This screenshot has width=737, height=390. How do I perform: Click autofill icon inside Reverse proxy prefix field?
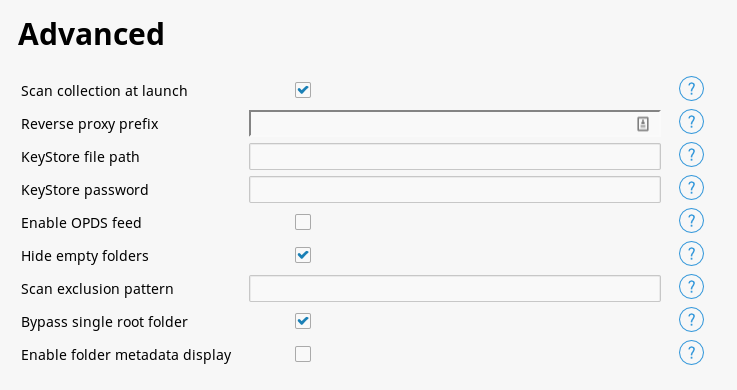click(x=643, y=124)
